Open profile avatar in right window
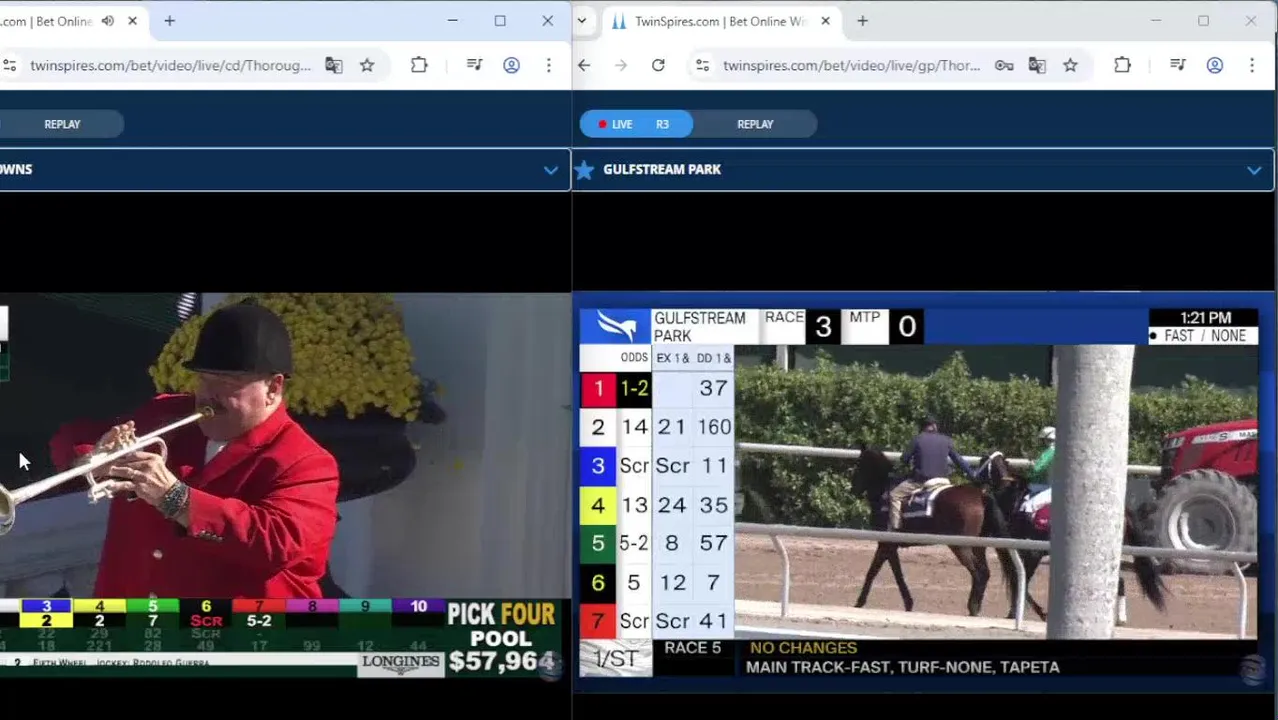This screenshot has width=1278, height=720. coord(1214,65)
